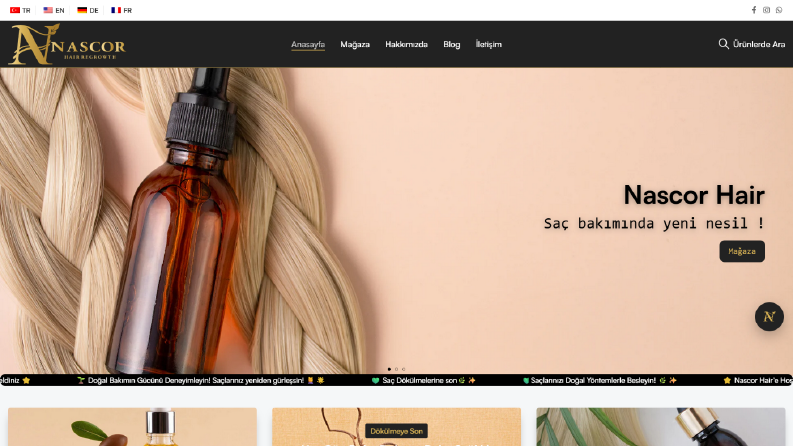Open İletişim contact page
The image size is (793, 446).
click(x=489, y=44)
